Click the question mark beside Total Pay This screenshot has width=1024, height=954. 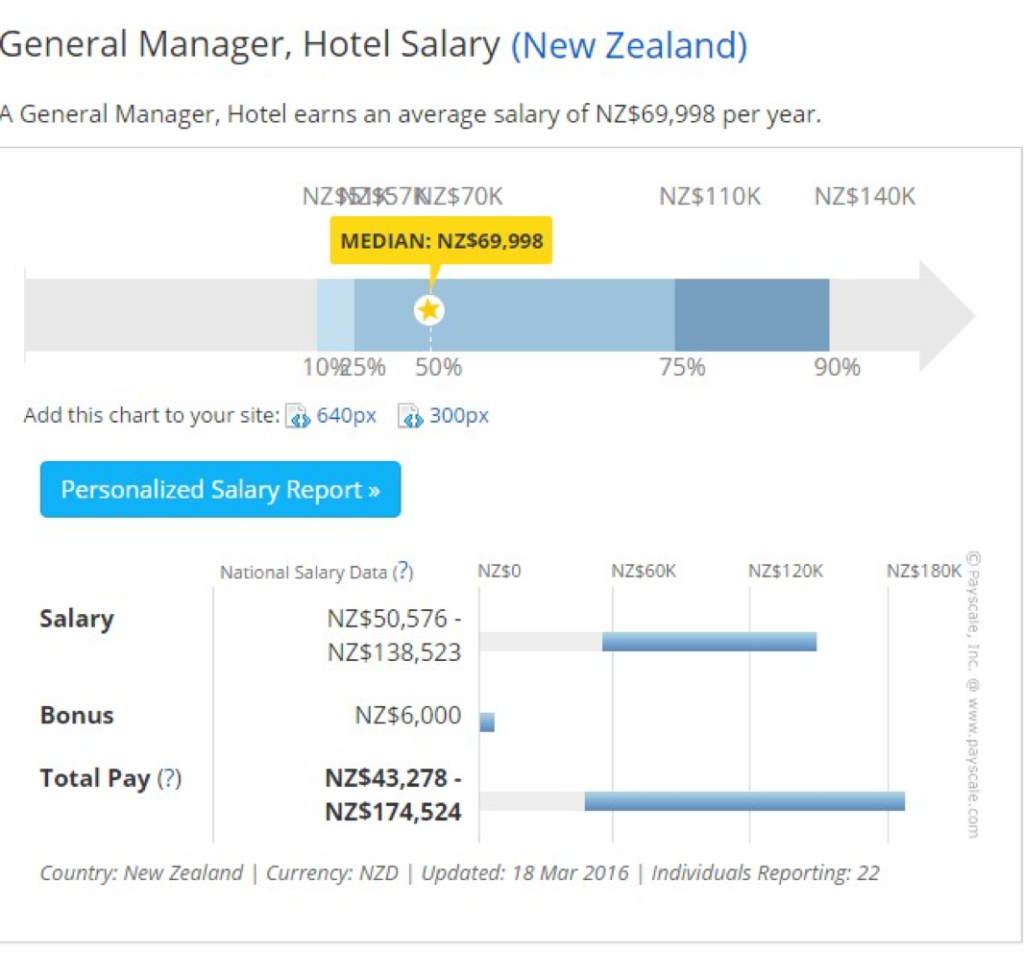point(170,779)
